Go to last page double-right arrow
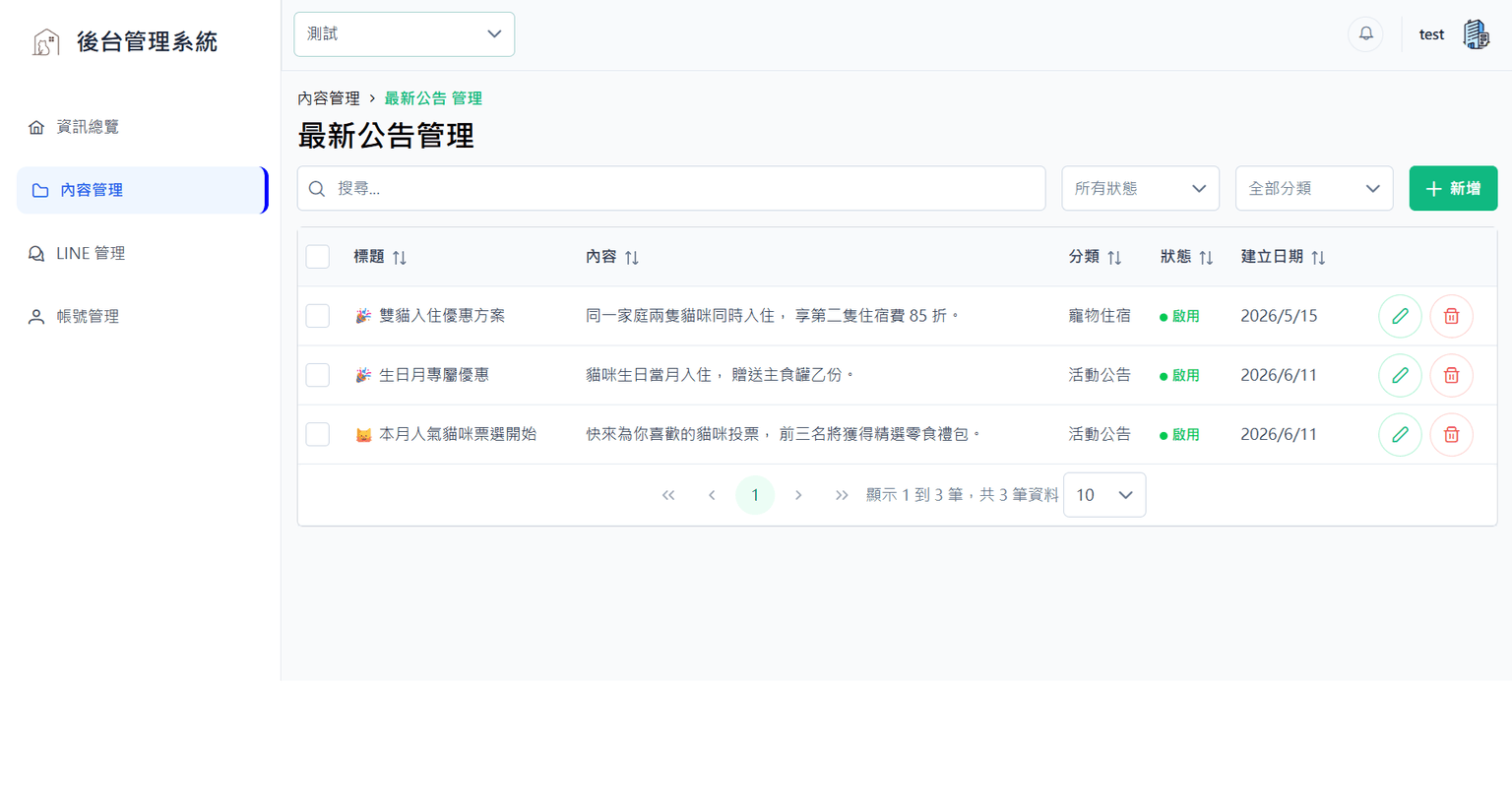 click(842, 495)
